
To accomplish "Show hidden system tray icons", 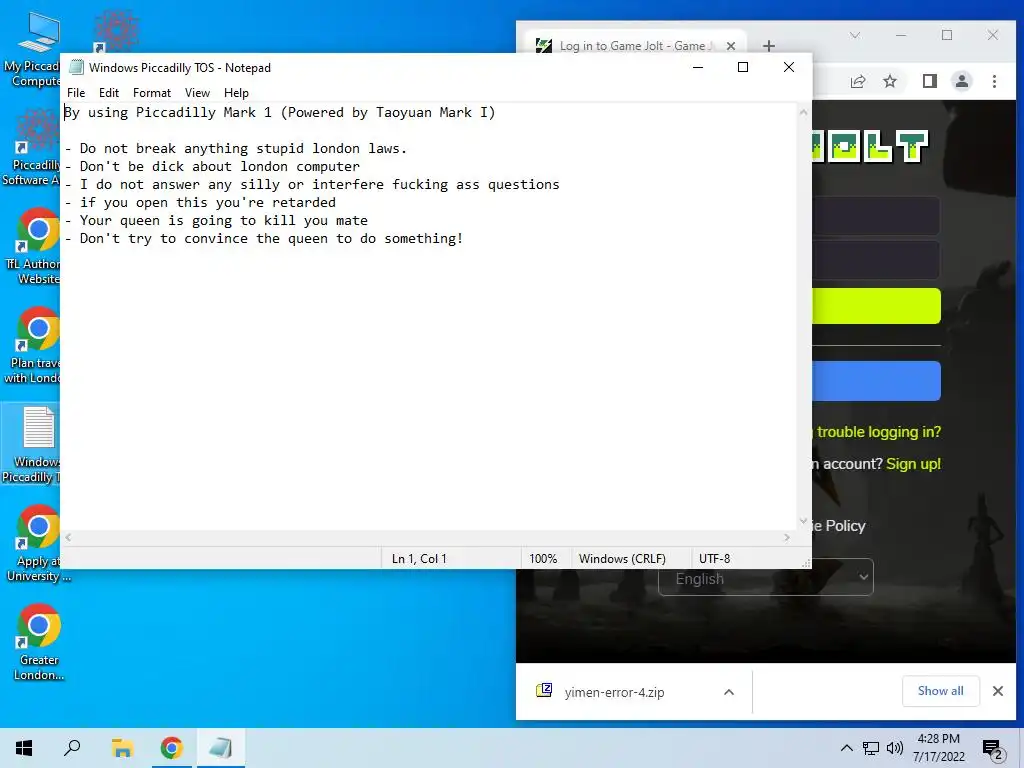I will (x=846, y=748).
